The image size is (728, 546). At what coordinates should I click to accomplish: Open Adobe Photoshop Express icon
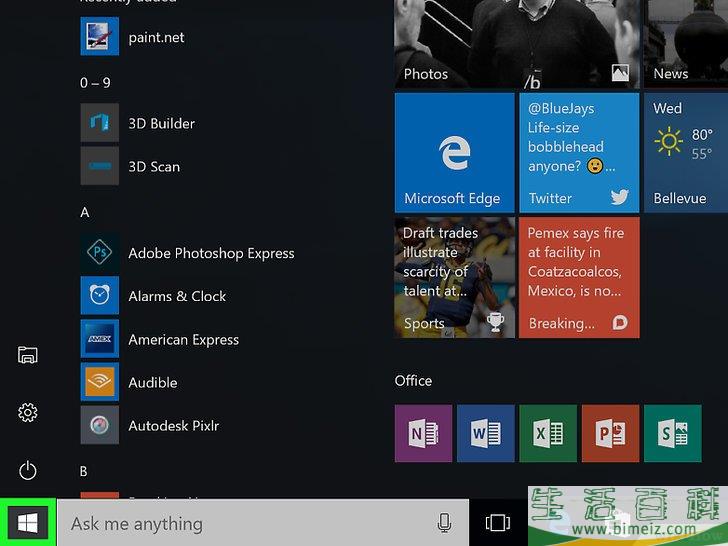(99, 253)
